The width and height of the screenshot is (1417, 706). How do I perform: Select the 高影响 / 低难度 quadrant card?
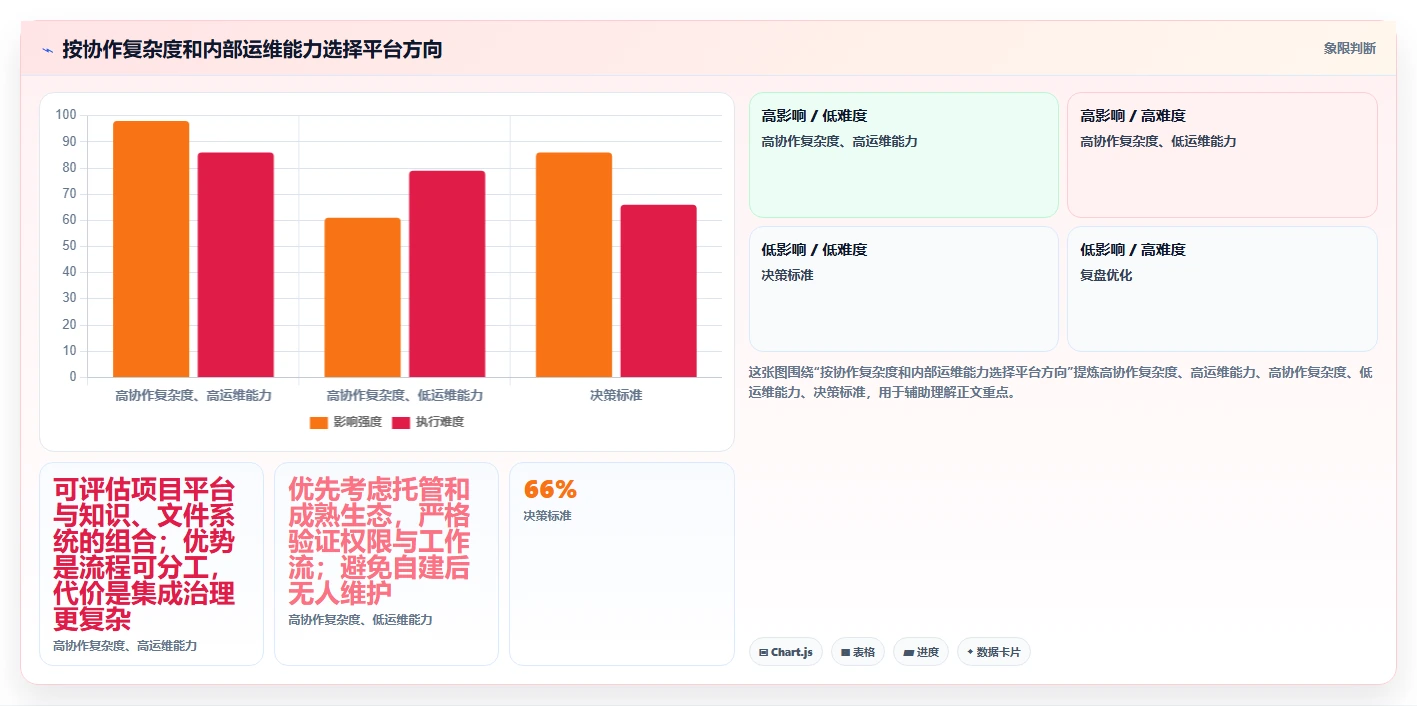tap(904, 155)
